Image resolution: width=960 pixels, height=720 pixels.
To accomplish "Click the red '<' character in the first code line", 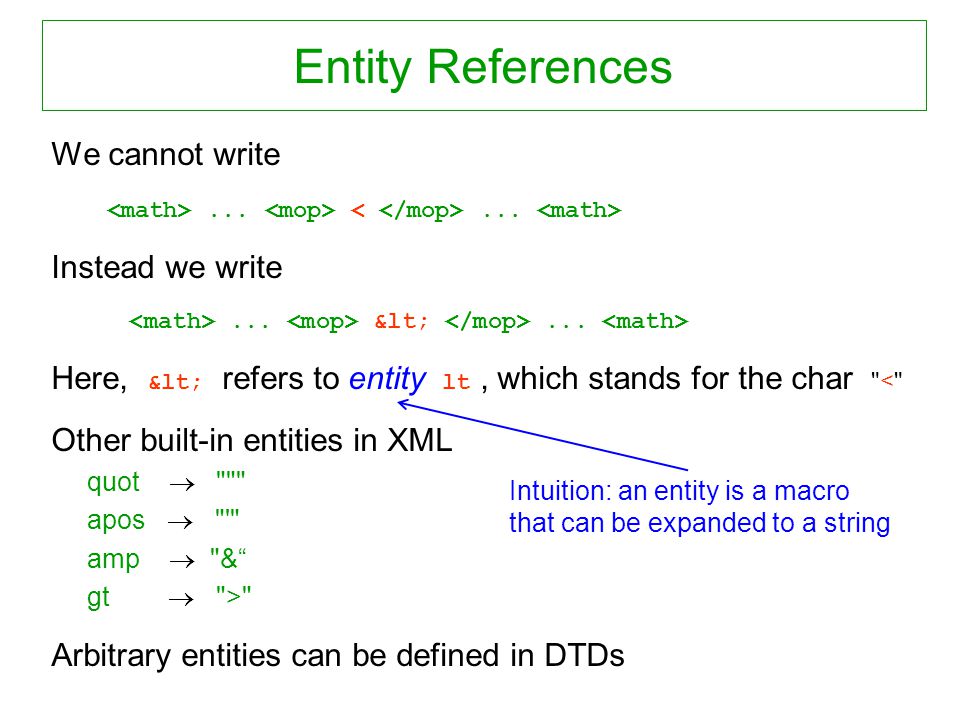I will 358,211.
